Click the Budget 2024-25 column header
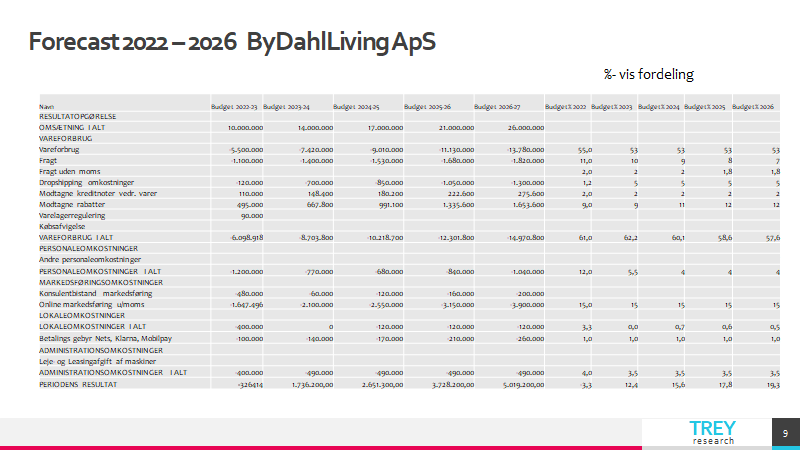This screenshot has width=800, height=450. click(355, 106)
